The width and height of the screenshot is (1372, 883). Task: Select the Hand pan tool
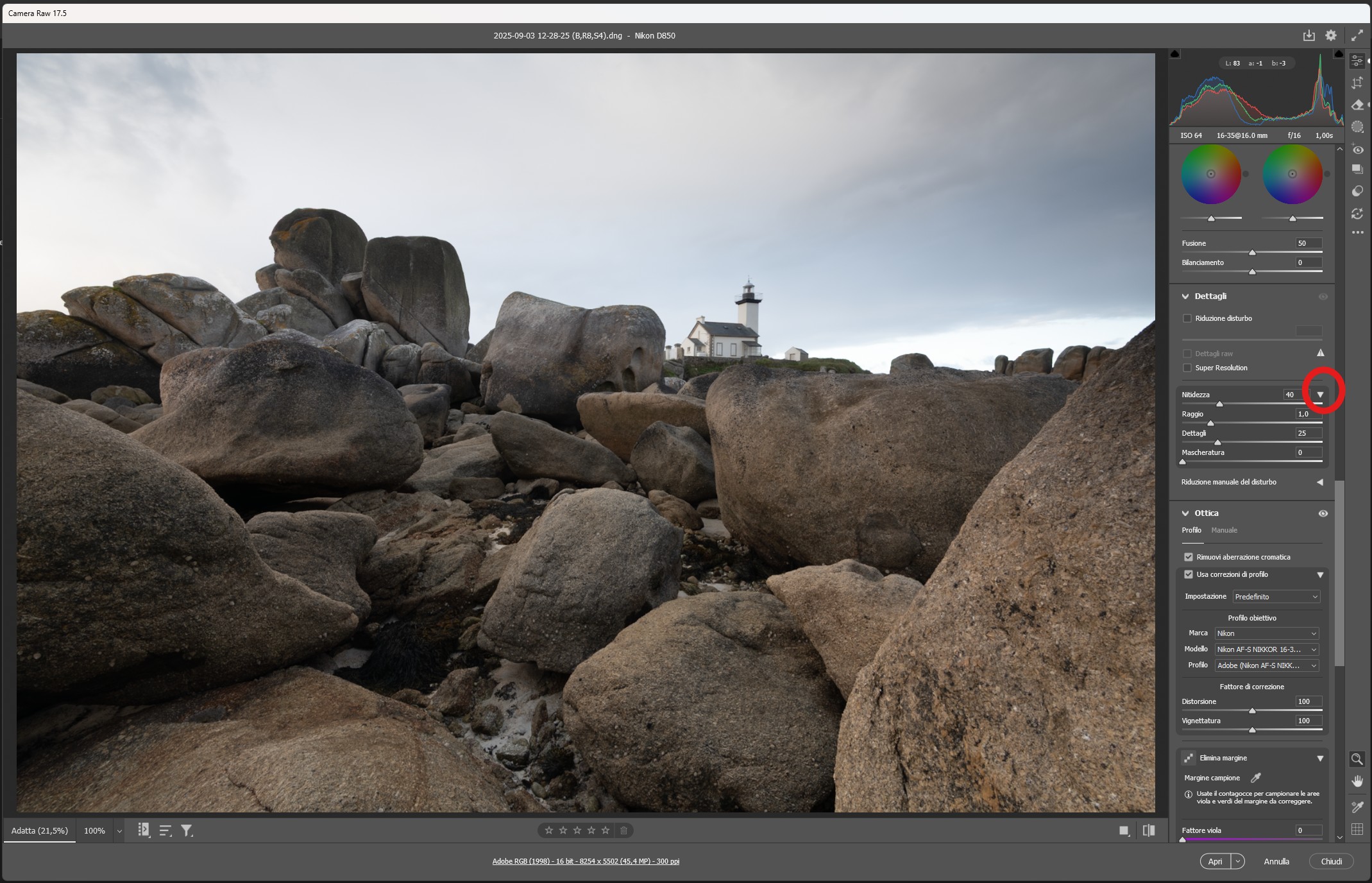1357,781
